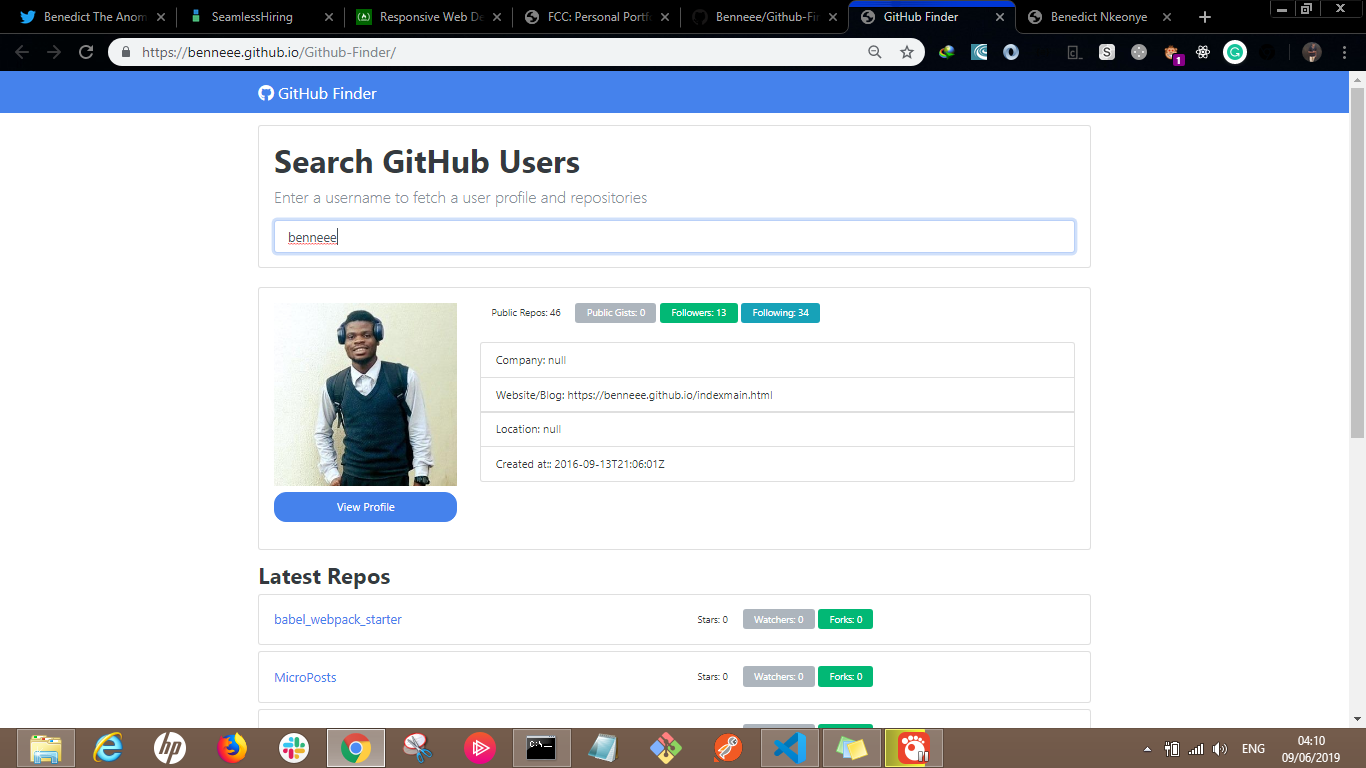The image size is (1366, 768).
Task: Click the GitHub logo in the navbar
Action: (x=266, y=93)
